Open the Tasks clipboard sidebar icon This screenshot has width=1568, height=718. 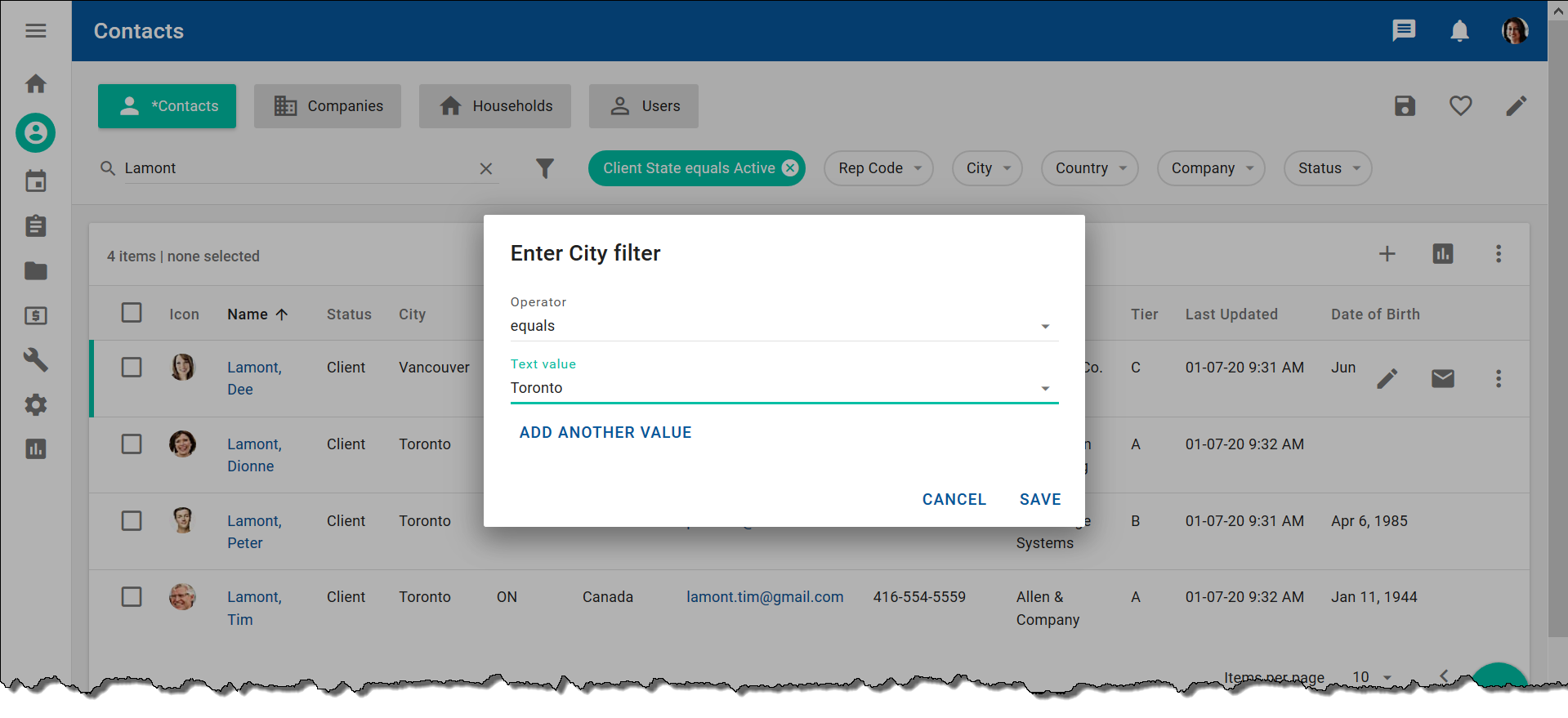pyautogui.click(x=35, y=225)
